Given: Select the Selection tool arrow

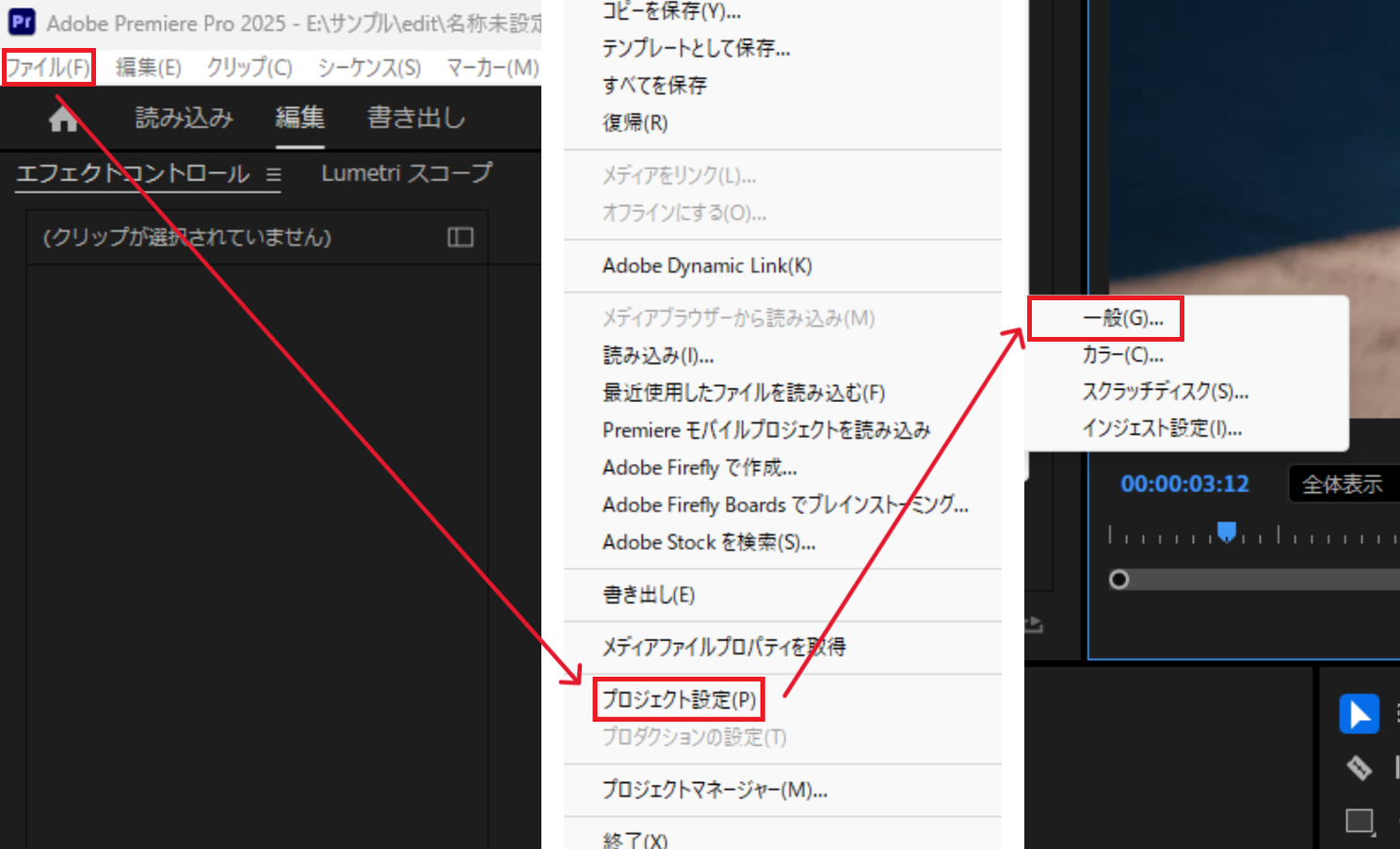Looking at the screenshot, I should [1359, 713].
